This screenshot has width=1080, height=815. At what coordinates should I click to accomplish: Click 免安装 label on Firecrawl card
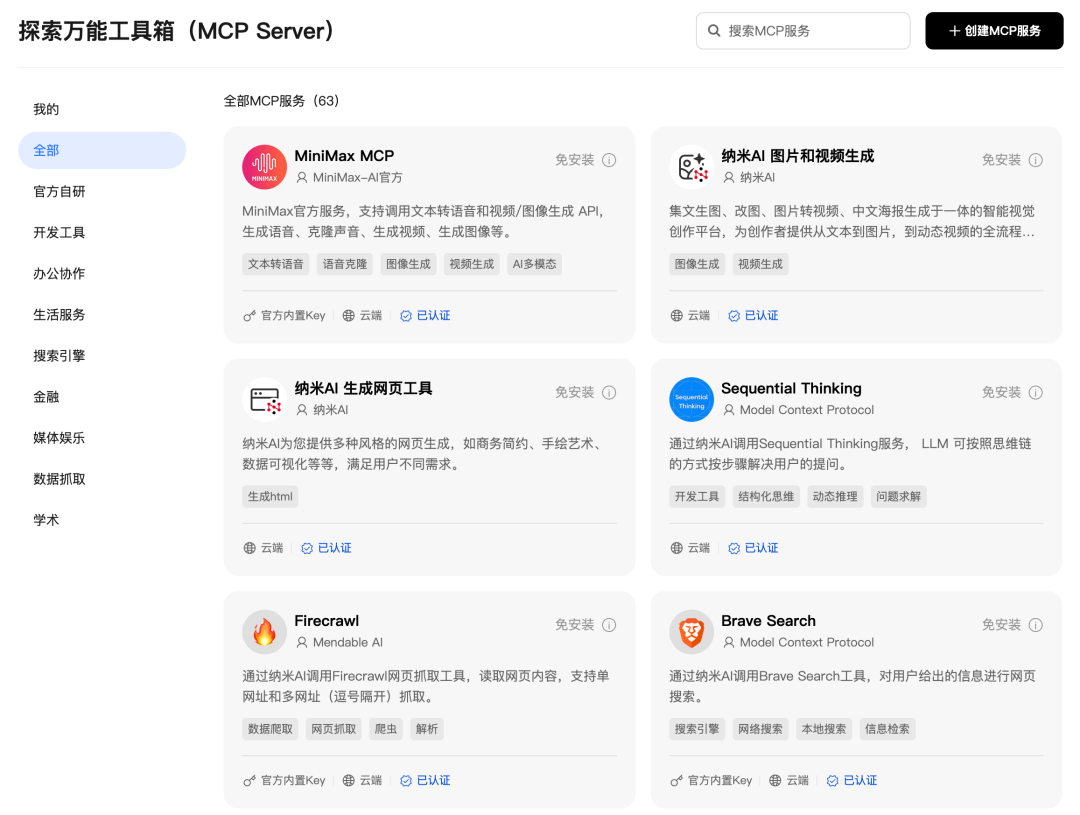click(574, 625)
